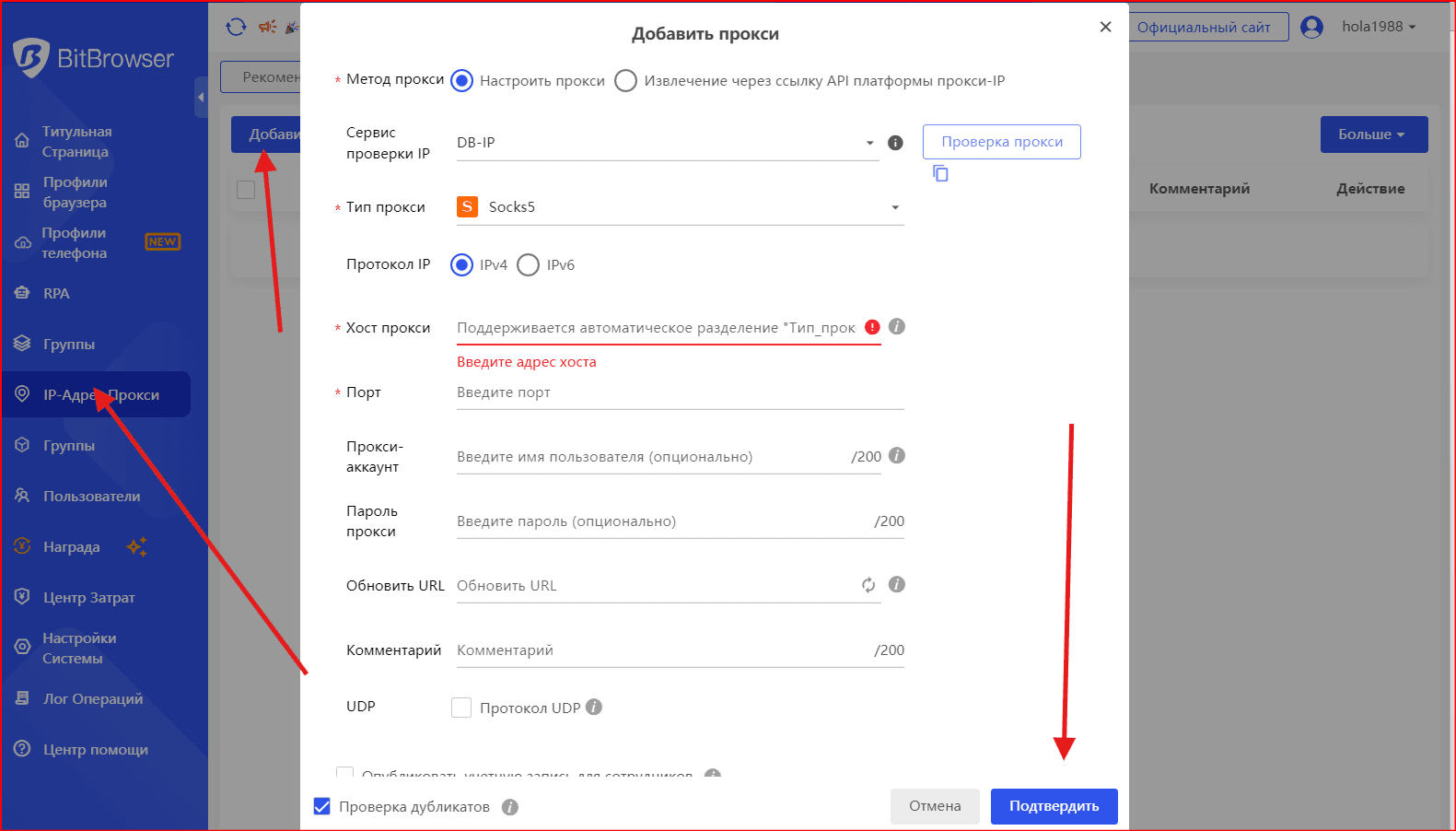Click the Проверка прокси button
Screen dimensions: 1456x831
coord(1001,142)
